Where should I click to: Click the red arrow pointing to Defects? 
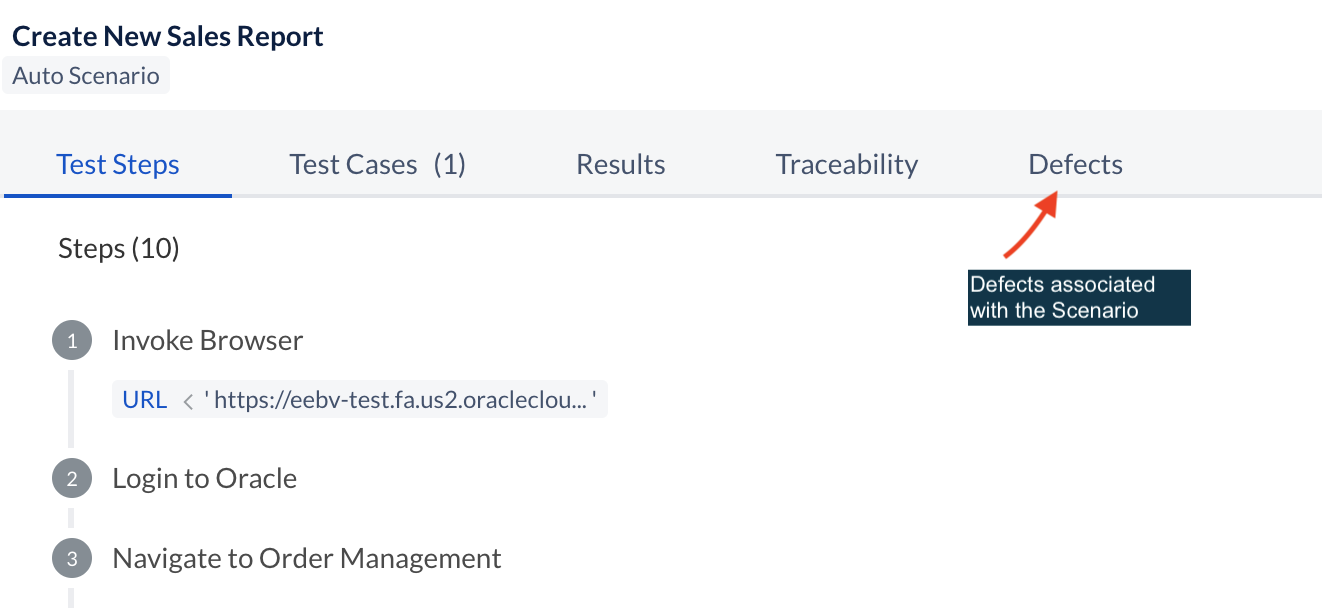pos(1030,226)
